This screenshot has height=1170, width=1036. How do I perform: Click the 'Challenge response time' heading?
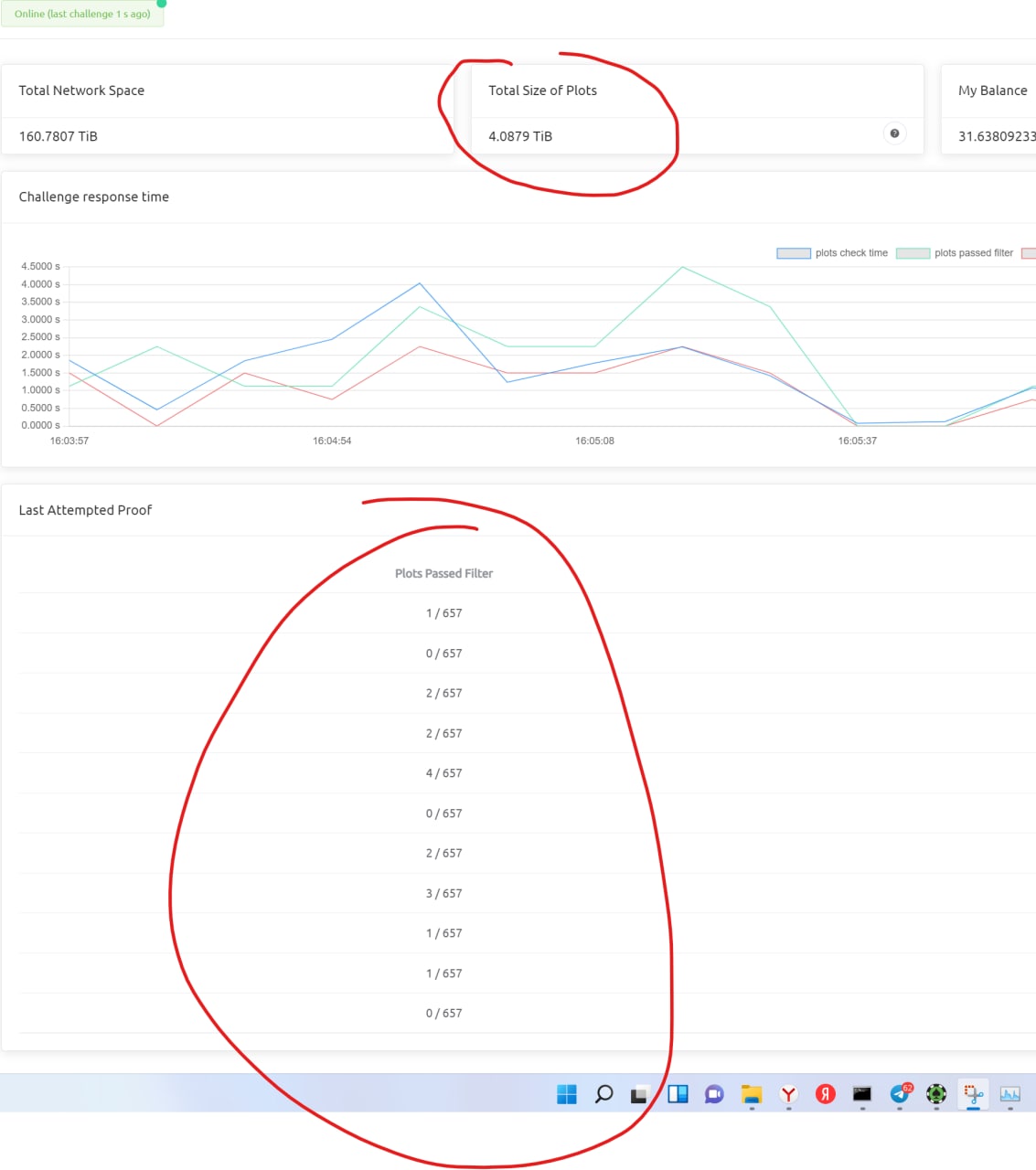coord(93,197)
